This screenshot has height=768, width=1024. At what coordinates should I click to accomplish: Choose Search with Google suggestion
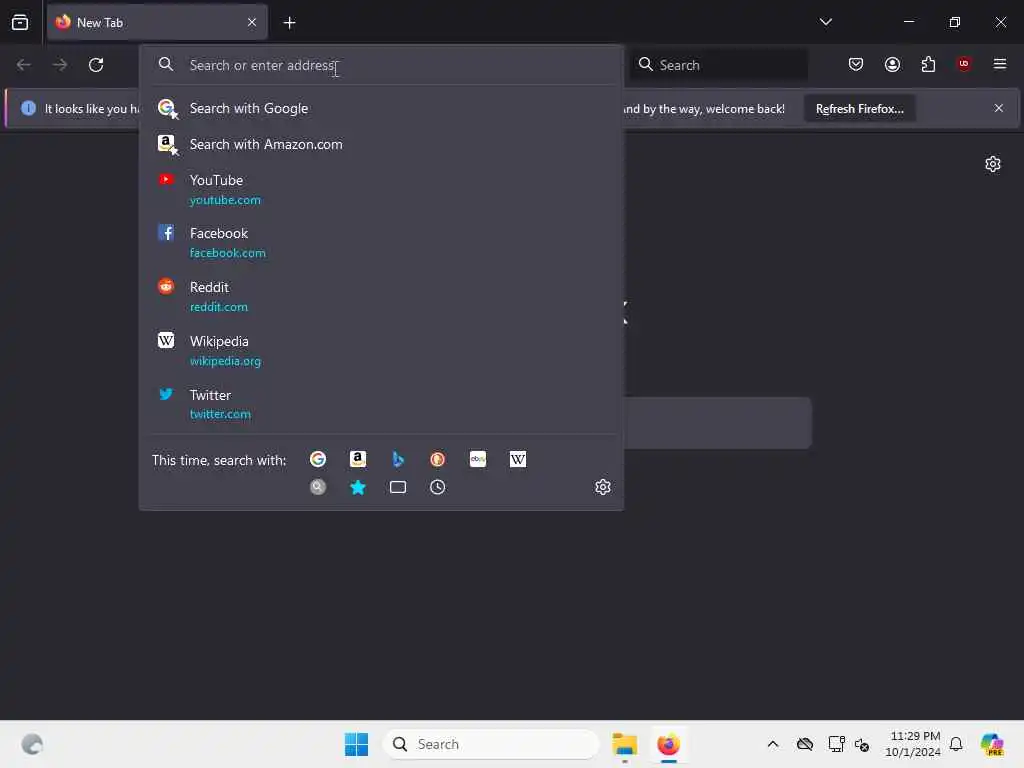[x=381, y=108]
